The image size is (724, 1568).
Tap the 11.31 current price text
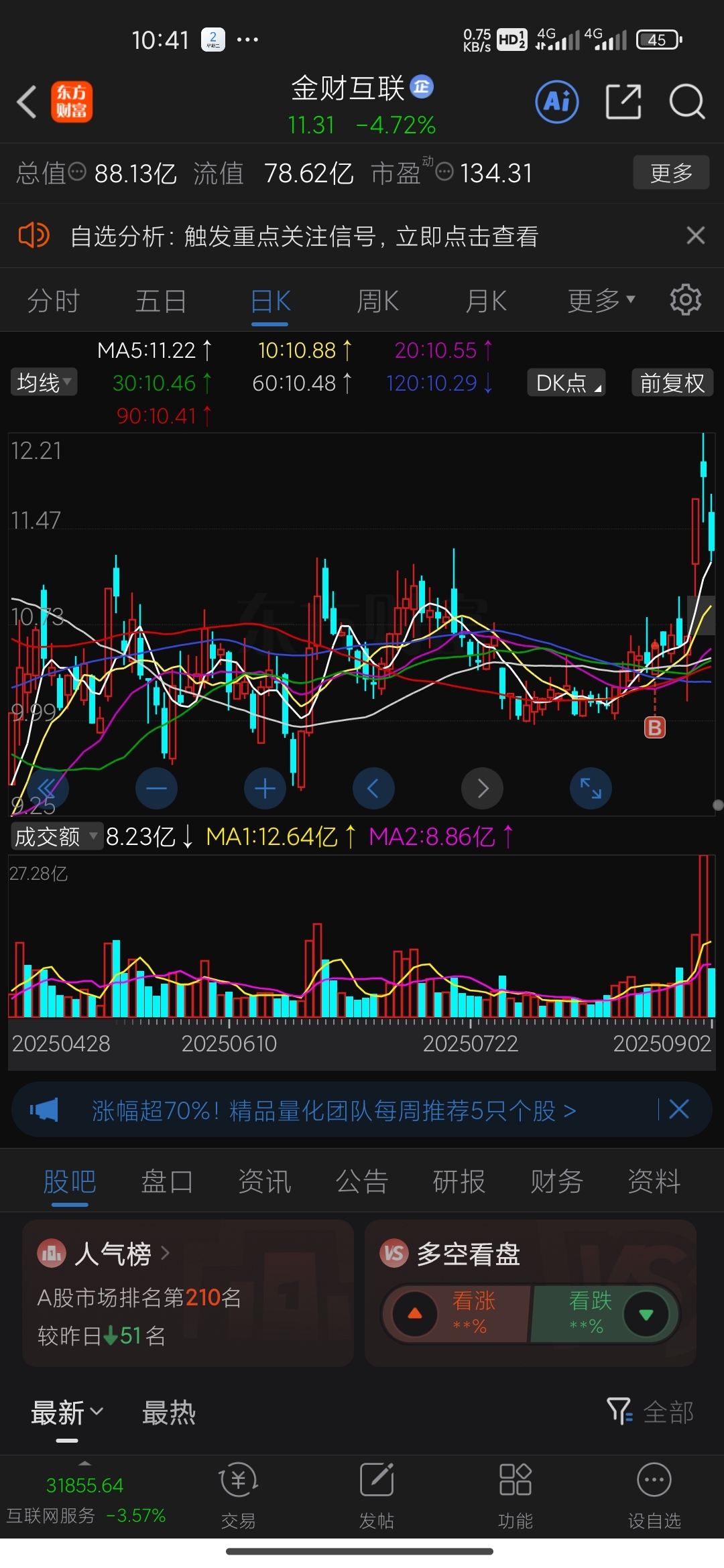[x=311, y=125]
